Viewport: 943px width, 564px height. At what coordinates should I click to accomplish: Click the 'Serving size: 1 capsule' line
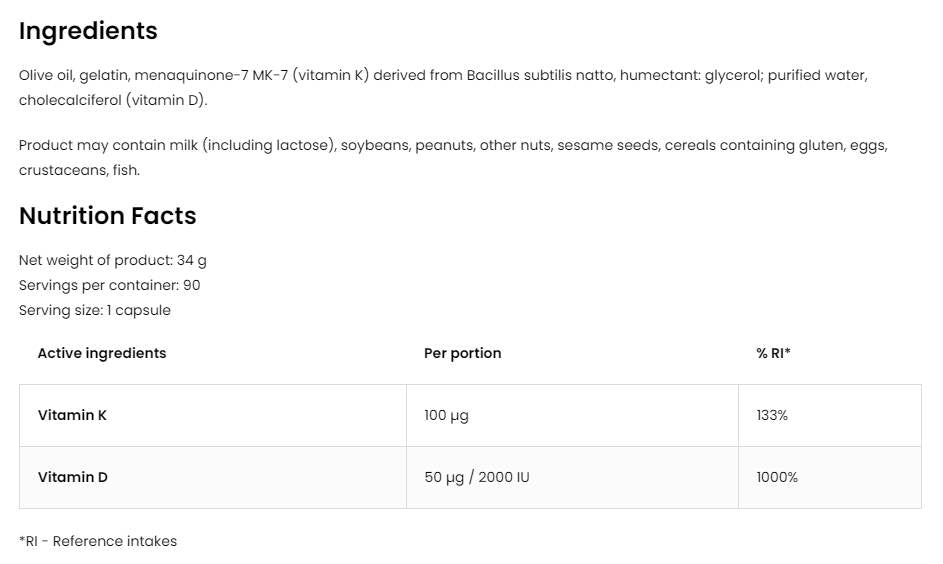click(x=94, y=310)
